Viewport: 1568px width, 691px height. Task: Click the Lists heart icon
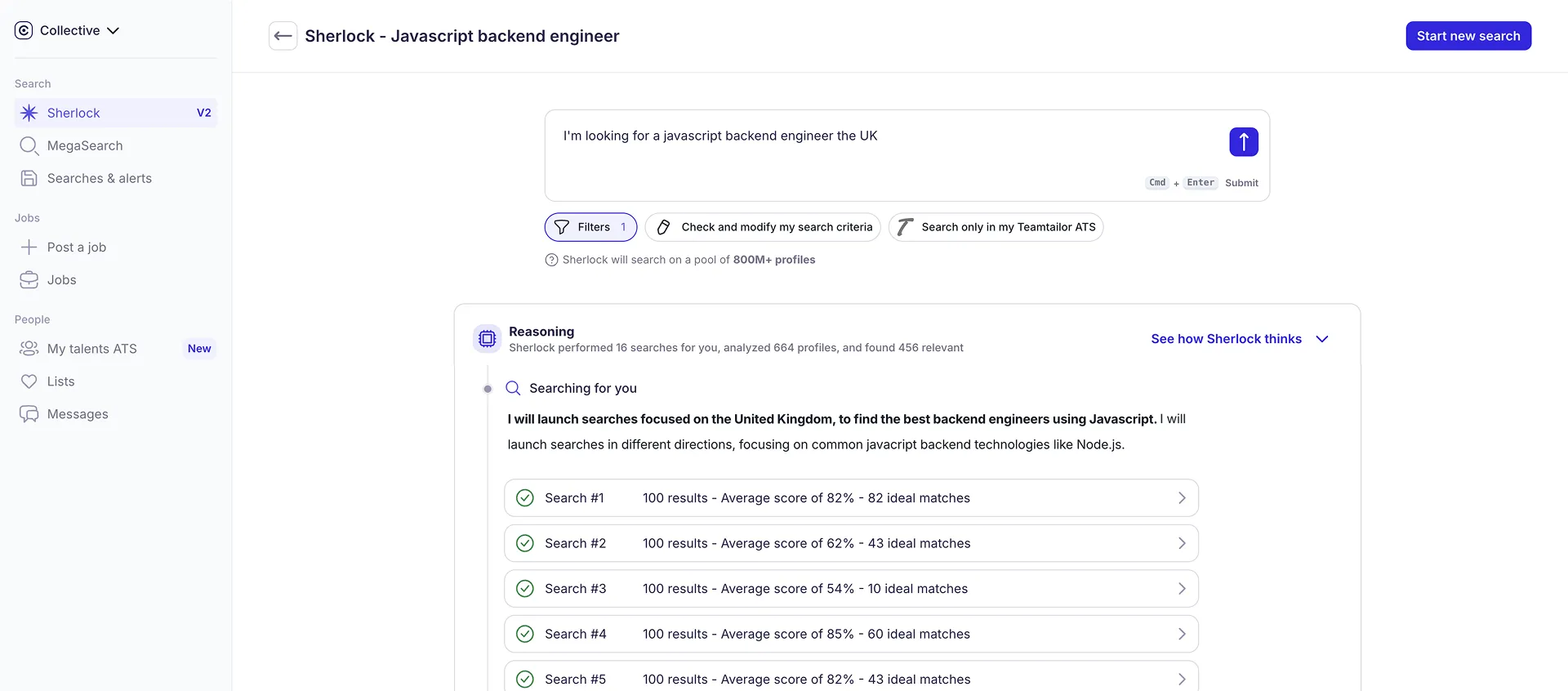pyautogui.click(x=29, y=381)
